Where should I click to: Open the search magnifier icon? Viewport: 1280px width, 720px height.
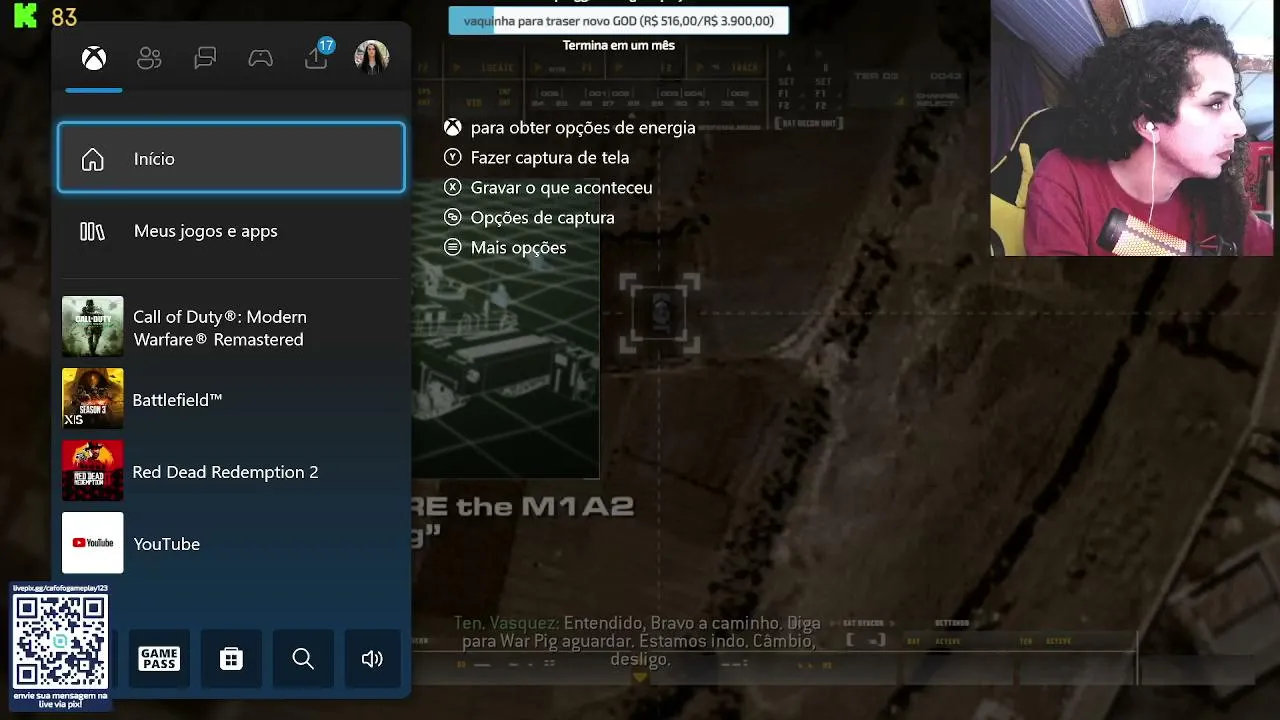click(303, 659)
